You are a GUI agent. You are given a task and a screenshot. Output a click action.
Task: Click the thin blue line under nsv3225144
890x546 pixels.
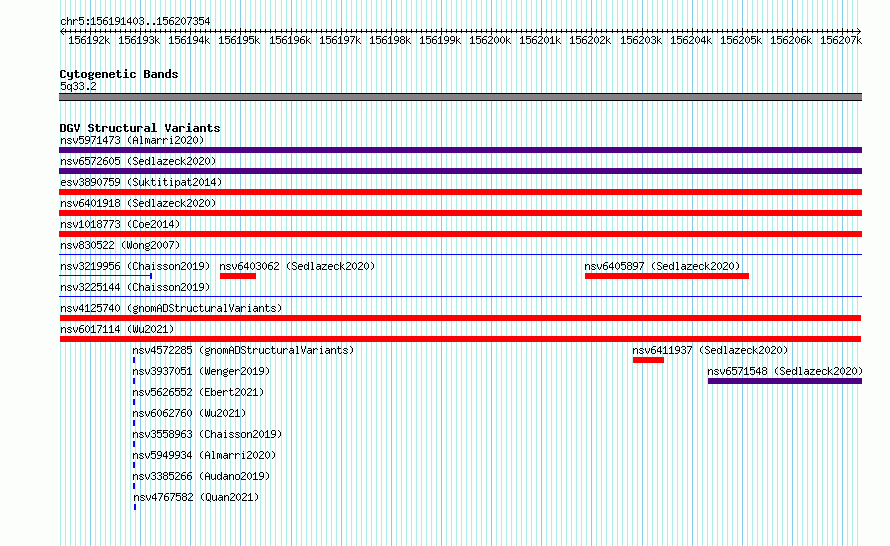pos(460,296)
